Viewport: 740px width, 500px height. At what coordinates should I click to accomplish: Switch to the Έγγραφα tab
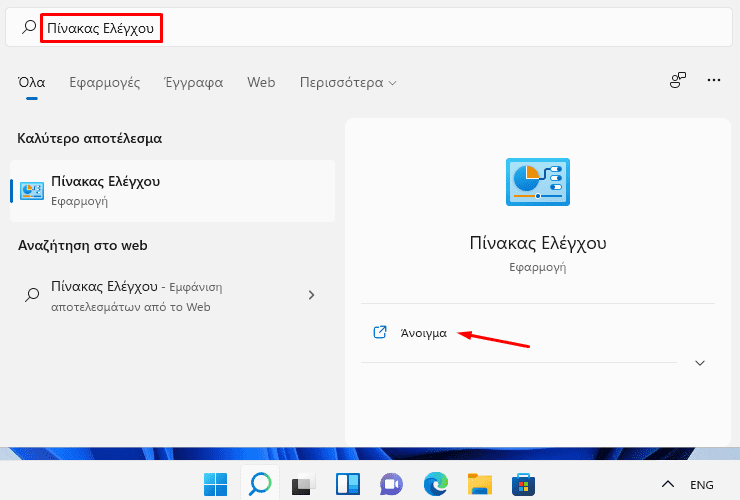193,83
